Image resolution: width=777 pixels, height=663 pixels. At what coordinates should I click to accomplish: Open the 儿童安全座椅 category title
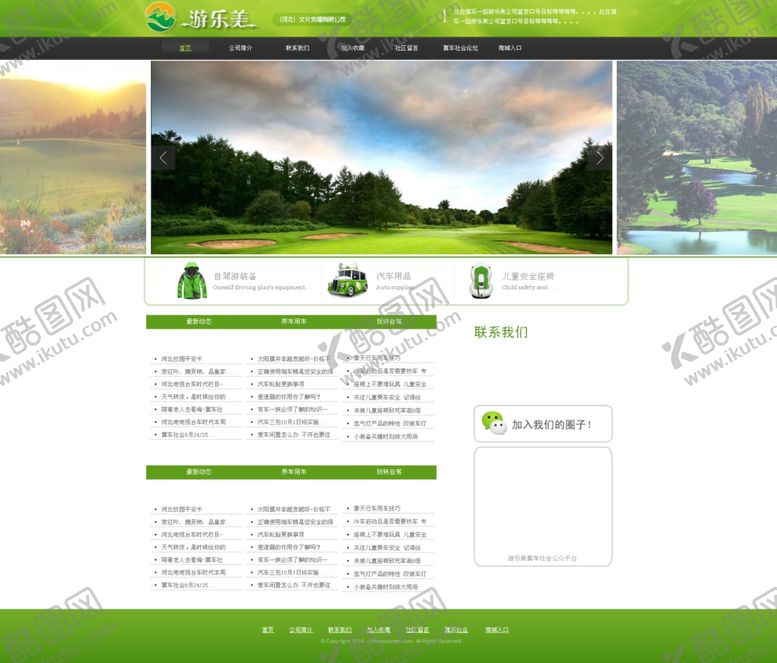click(x=528, y=276)
